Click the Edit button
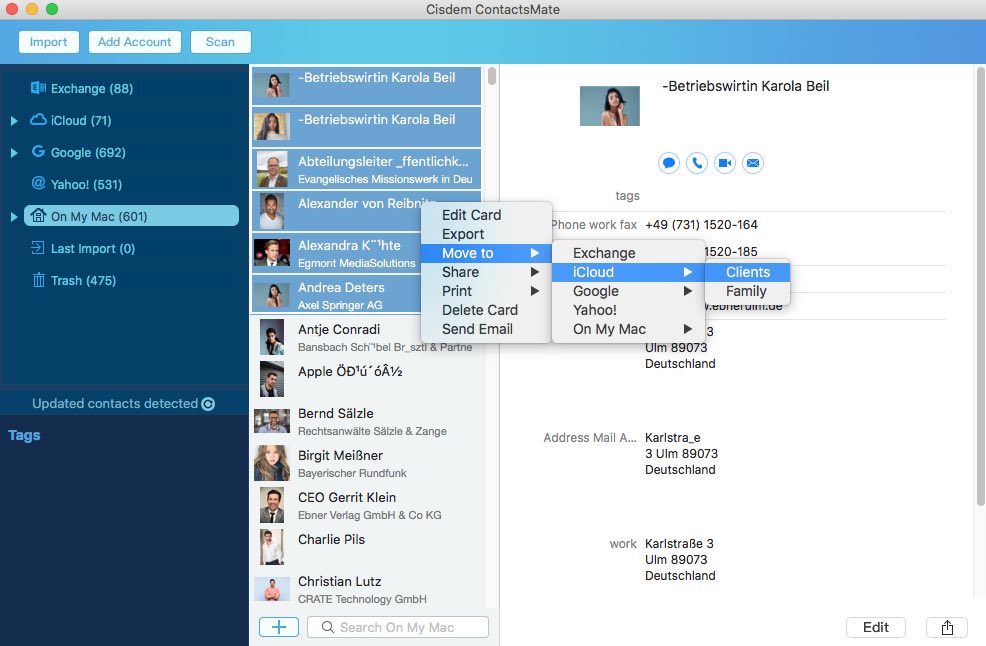Screen dimensions: 986x646 coord(875,627)
